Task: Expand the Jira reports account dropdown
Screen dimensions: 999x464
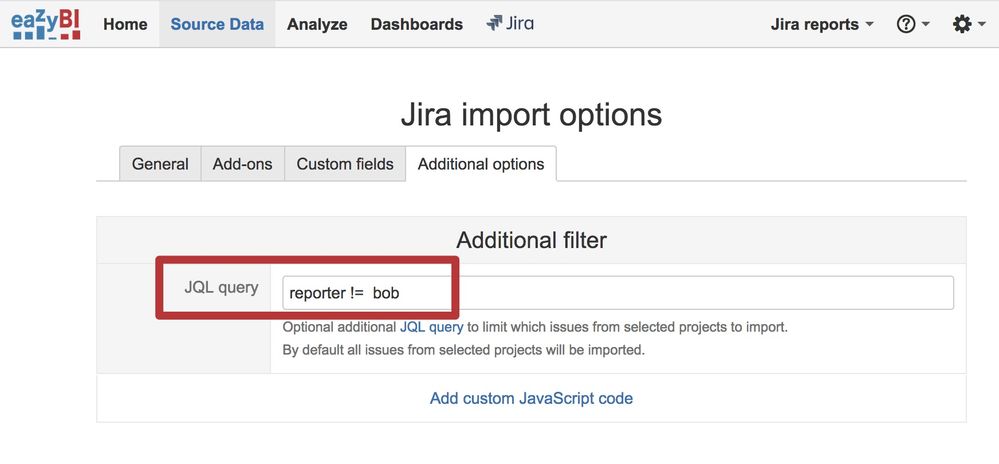Action: click(822, 24)
